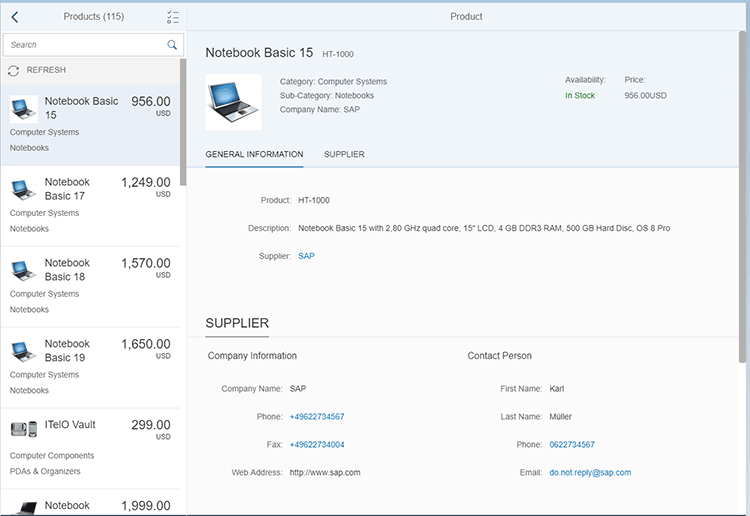Image resolution: width=750 pixels, height=516 pixels.
Task: Click Computer Components category text
Action: (52, 456)
